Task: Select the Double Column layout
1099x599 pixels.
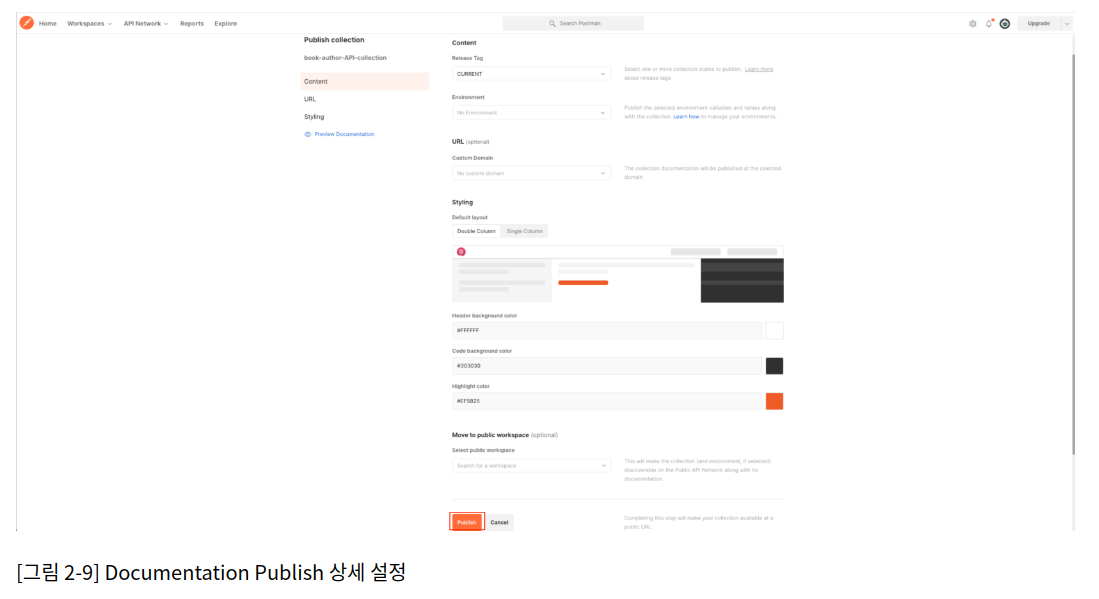Action: [x=477, y=231]
